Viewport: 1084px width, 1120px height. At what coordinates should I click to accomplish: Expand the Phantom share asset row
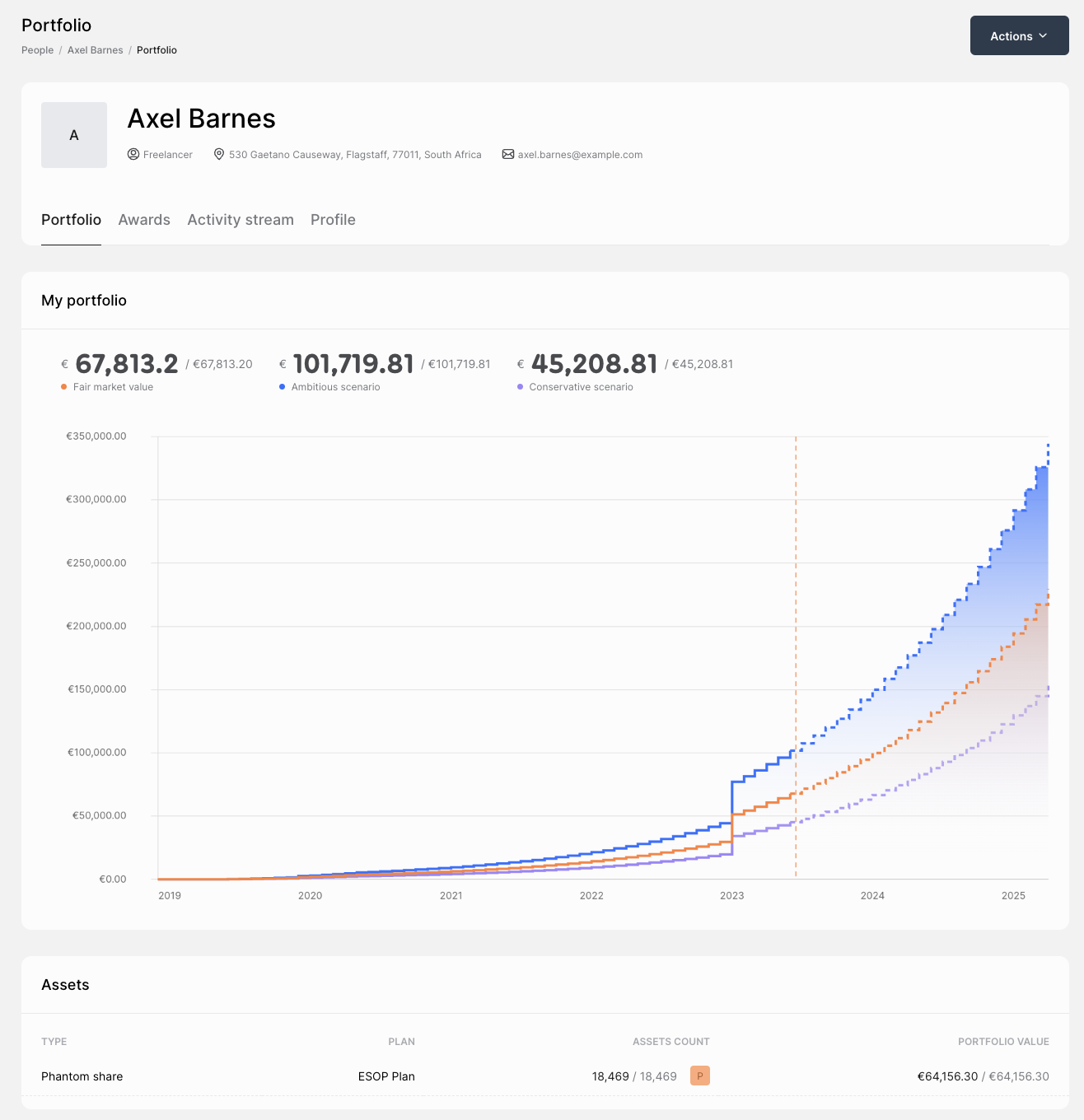click(x=82, y=1076)
